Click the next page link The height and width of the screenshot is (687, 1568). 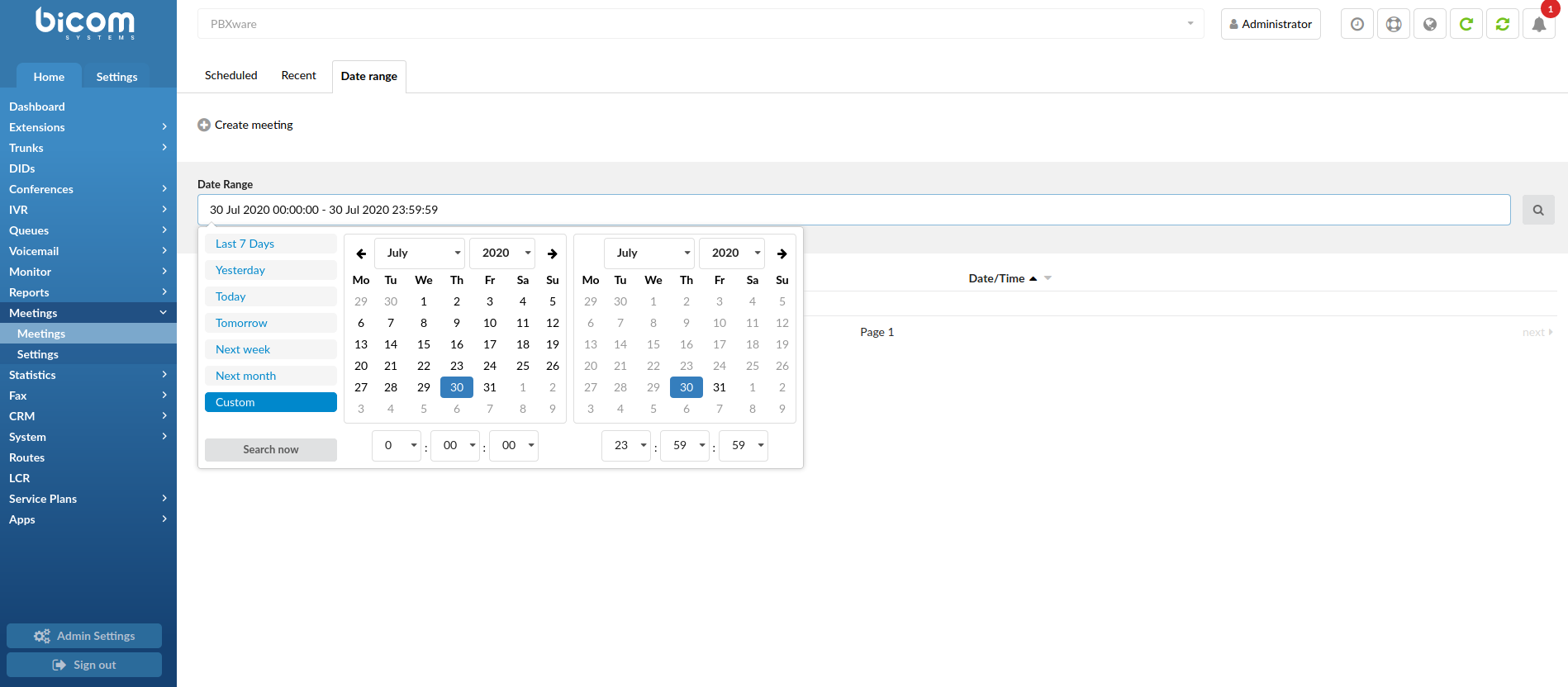coord(1537,332)
